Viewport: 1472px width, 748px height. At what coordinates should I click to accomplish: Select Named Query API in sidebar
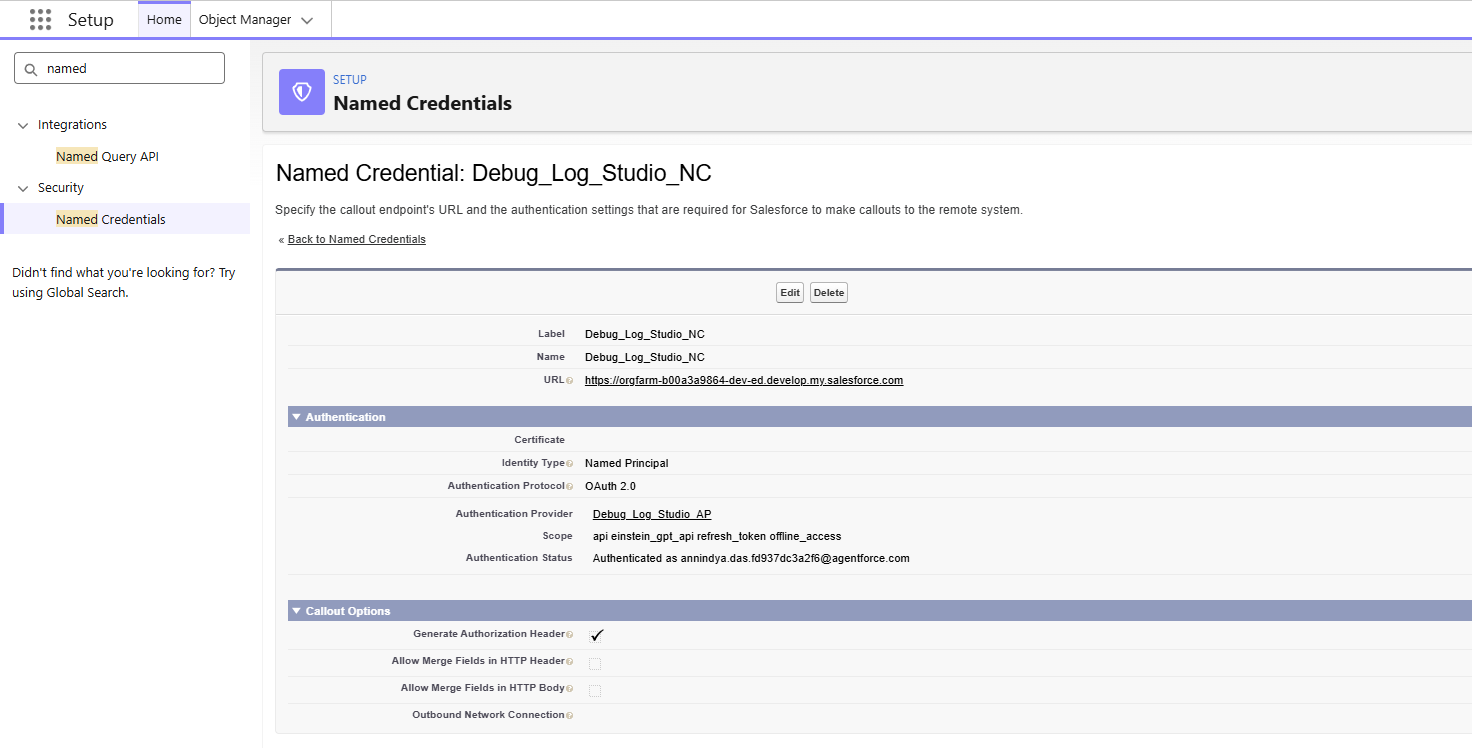[107, 157]
